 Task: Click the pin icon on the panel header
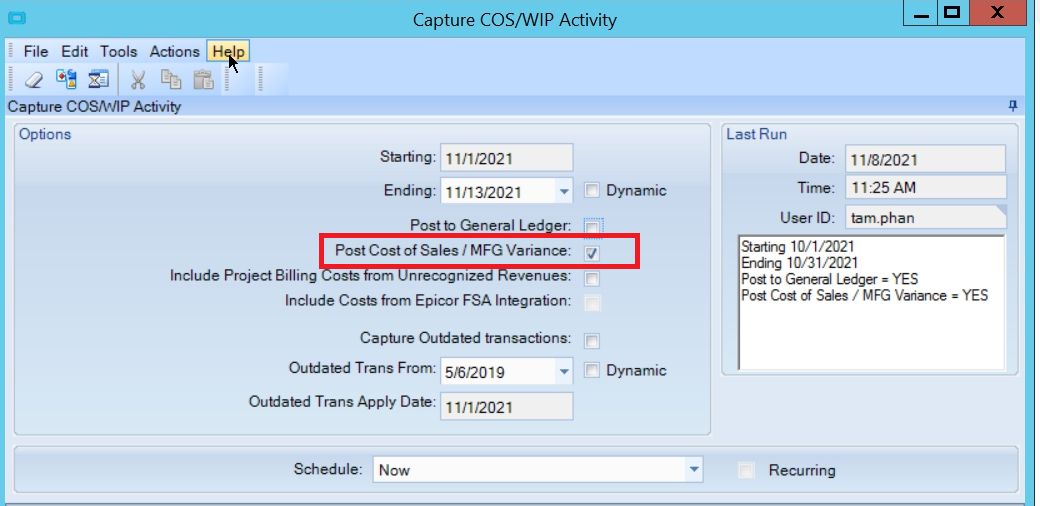point(1013,105)
